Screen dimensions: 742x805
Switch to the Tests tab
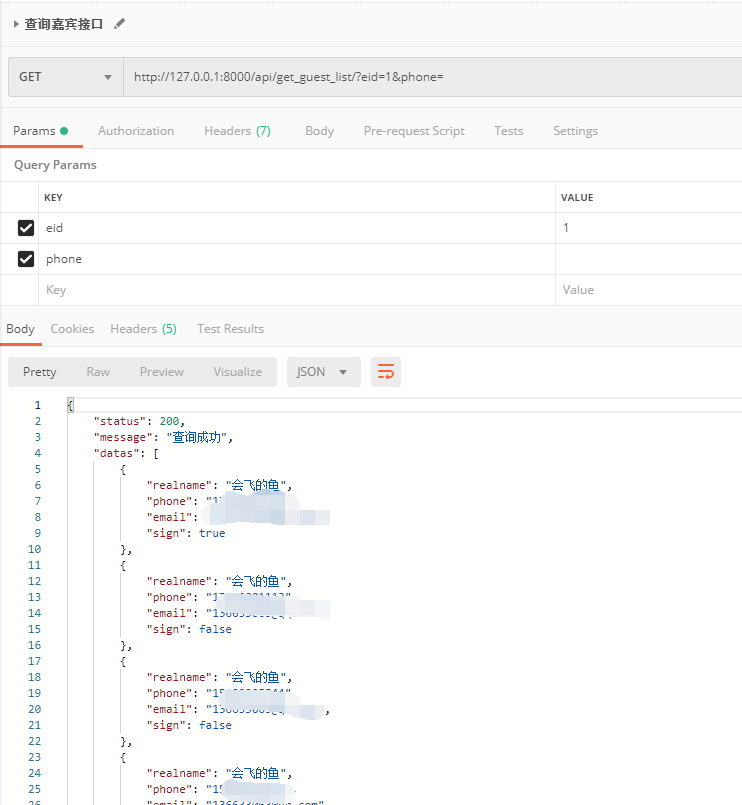coord(508,131)
